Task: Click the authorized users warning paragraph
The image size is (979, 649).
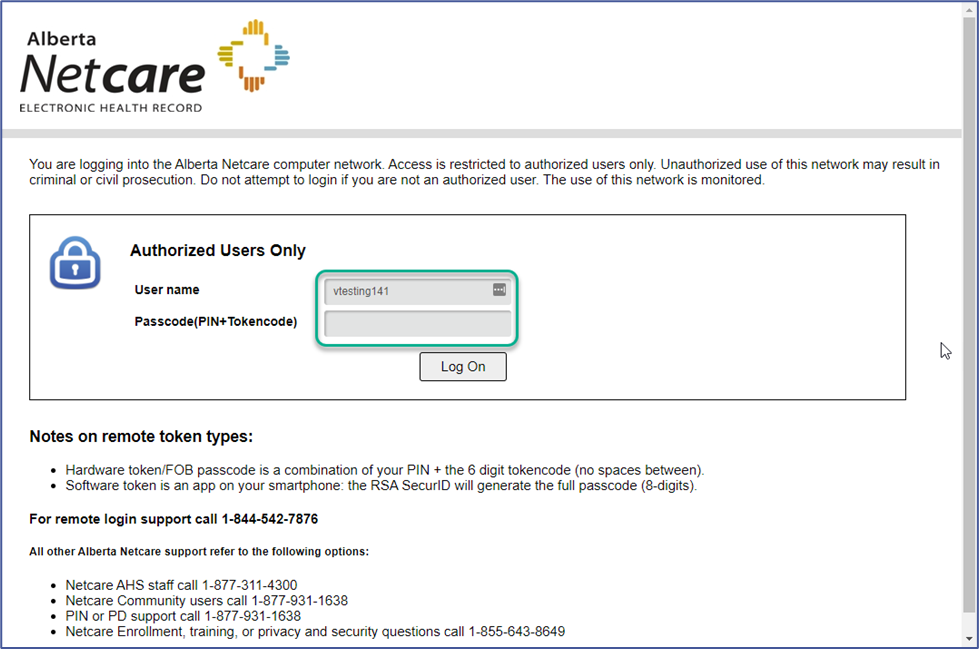Action: [x=484, y=172]
